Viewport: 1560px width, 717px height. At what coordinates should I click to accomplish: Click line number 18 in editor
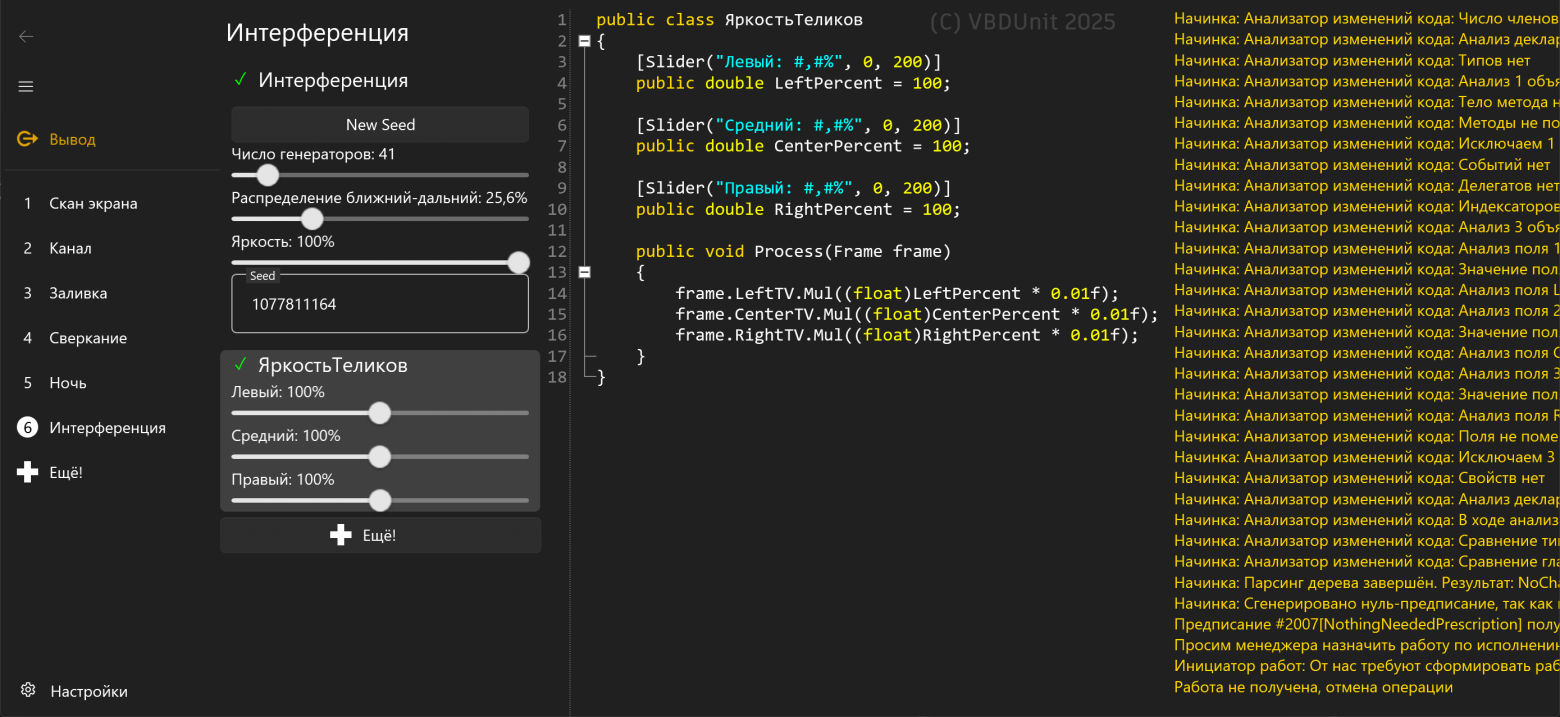point(559,377)
